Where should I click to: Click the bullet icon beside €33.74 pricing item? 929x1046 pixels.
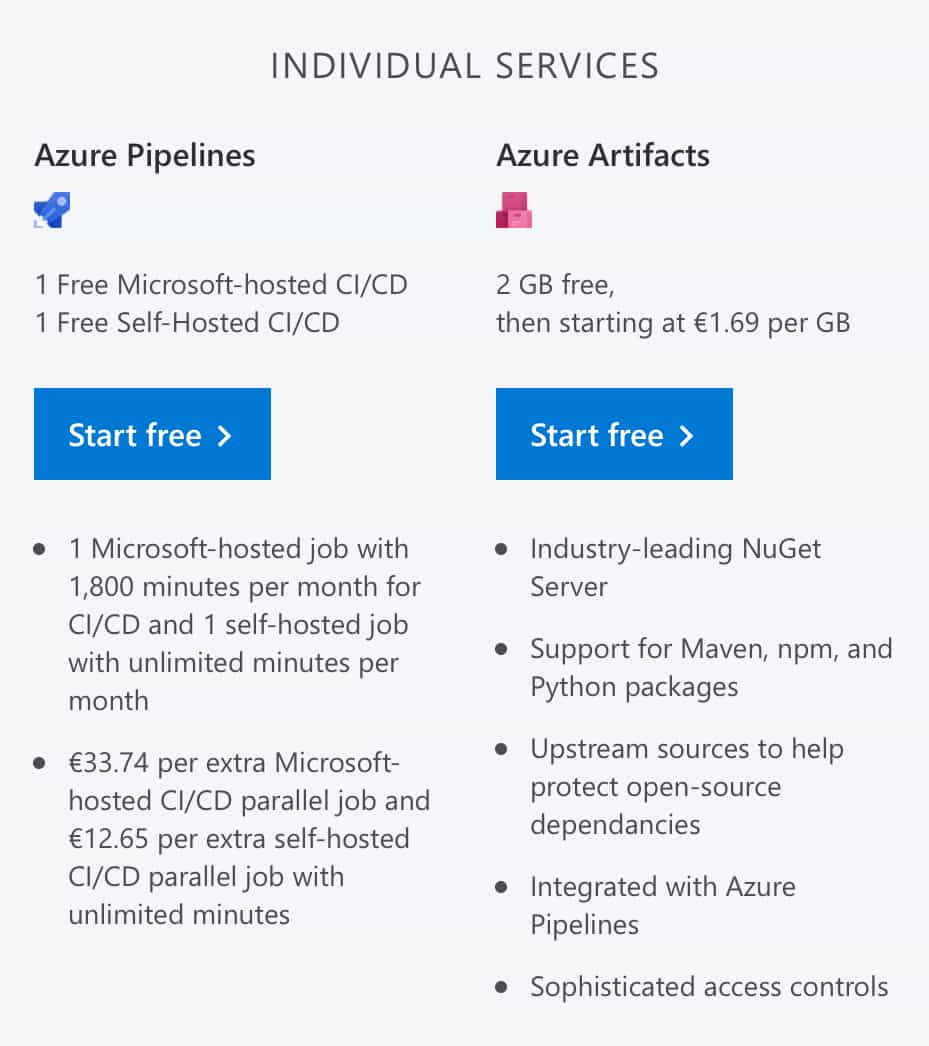point(39,762)
